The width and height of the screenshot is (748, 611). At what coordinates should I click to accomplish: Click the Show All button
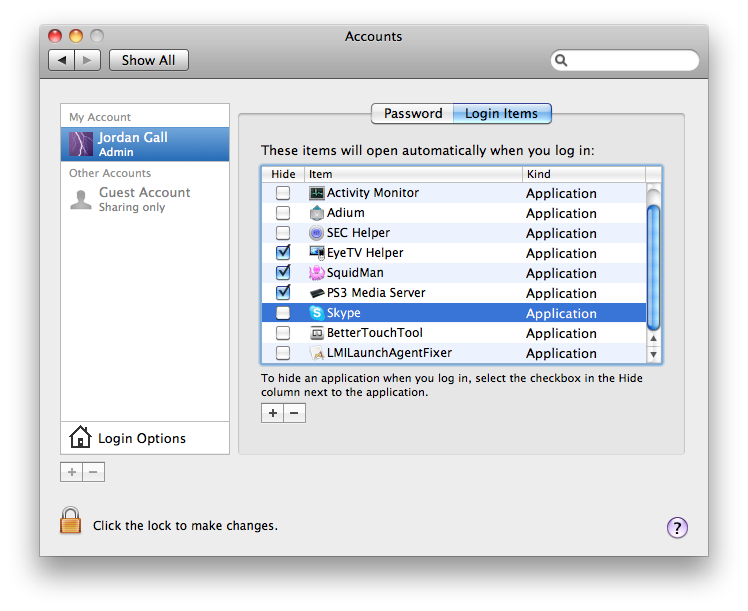tap(149, 60)
